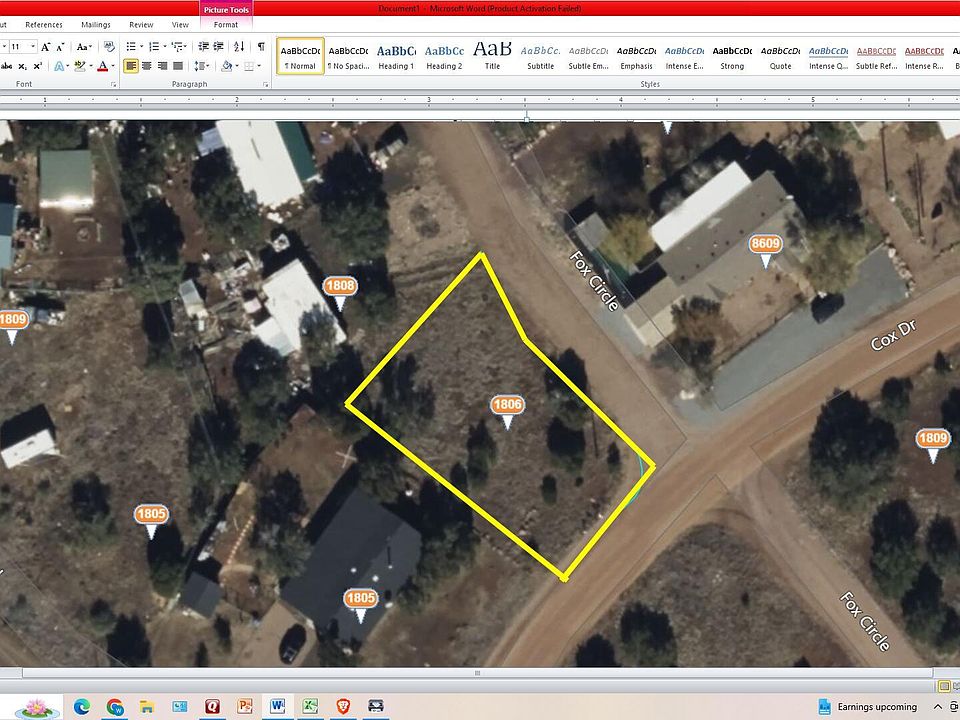
Task: Toggle Superscript formatting
Action: [x=37, y=66]
